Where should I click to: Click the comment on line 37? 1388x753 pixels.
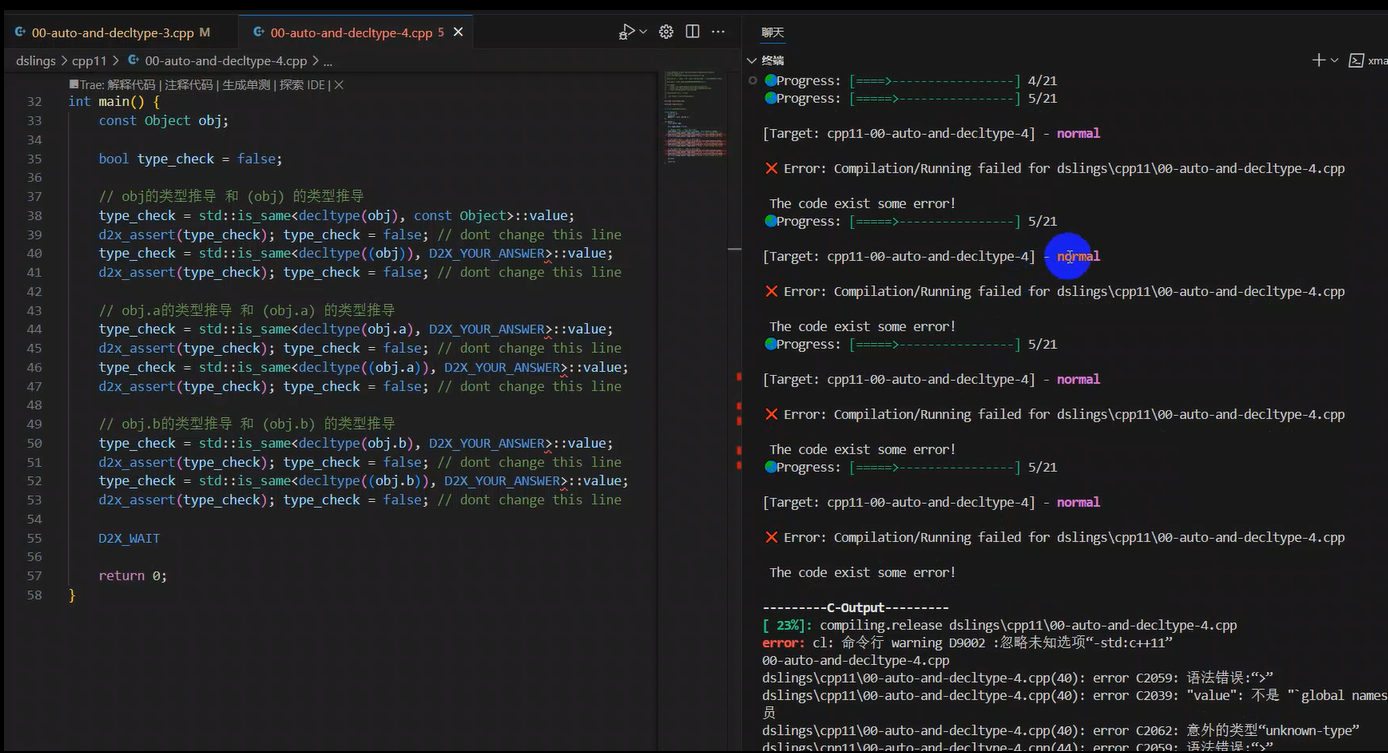[x=231, y=196]
